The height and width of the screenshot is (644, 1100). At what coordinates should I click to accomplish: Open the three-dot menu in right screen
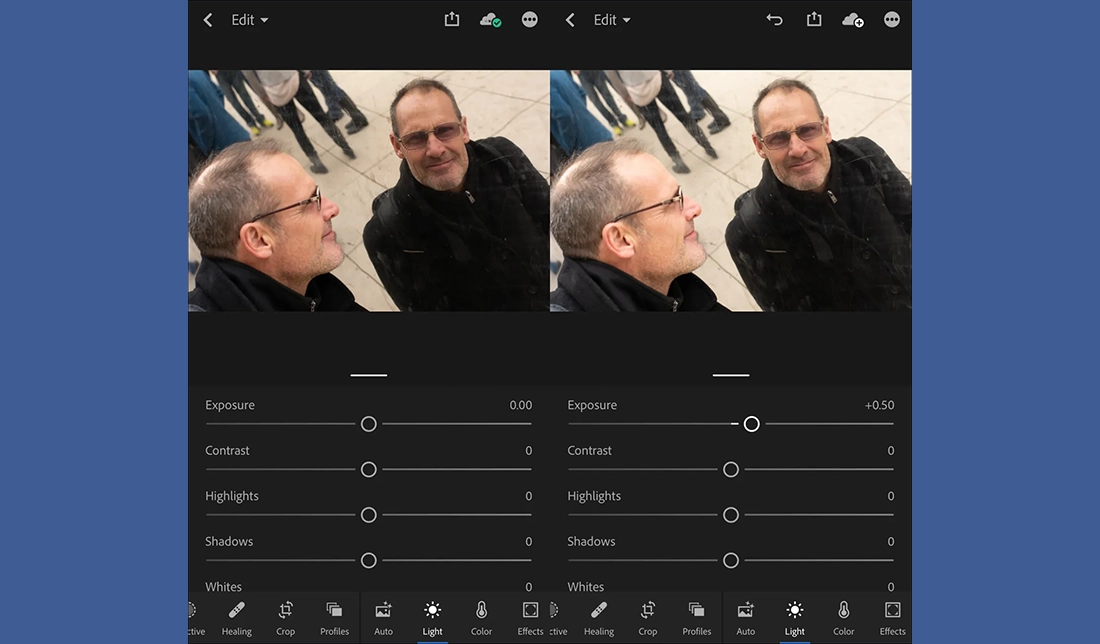coord(892,20)
